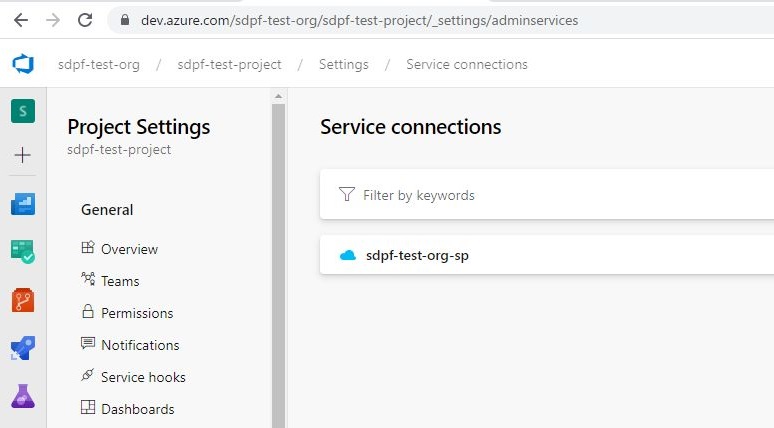
Task: Click the cloud icon beside sdpf-test-org-sp
Action: [348, 255]
